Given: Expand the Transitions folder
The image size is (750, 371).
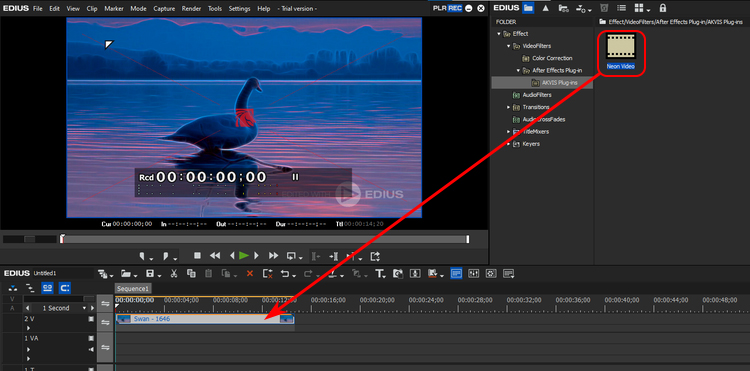Looking at the screenshot, I should [x=508, y=107].
